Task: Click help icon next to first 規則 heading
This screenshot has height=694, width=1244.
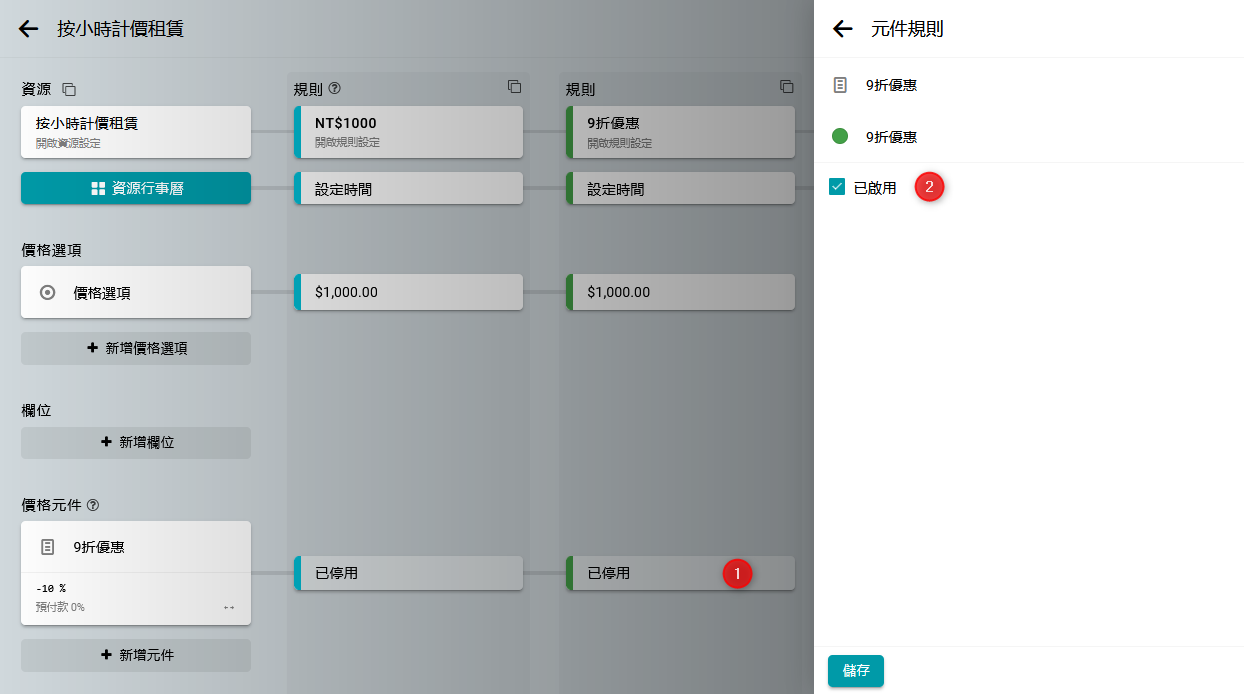Action: coord(335,89)
